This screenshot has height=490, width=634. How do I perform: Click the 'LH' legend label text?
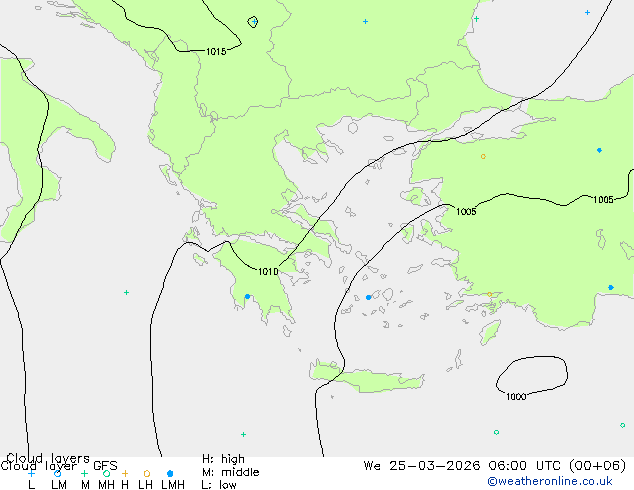click(x=145, y=484)
